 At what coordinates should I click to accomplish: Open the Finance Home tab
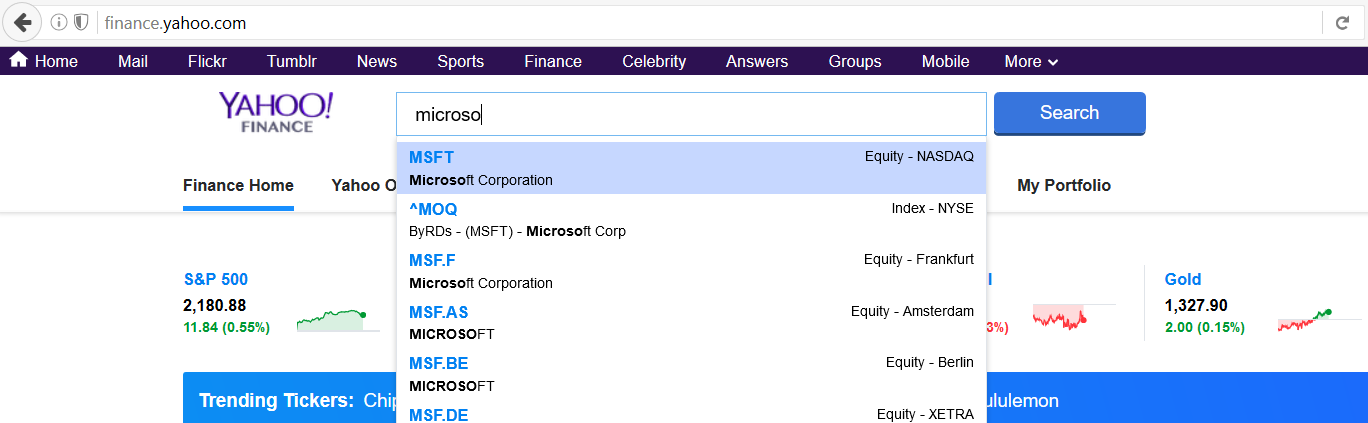(x=238, y=185)
